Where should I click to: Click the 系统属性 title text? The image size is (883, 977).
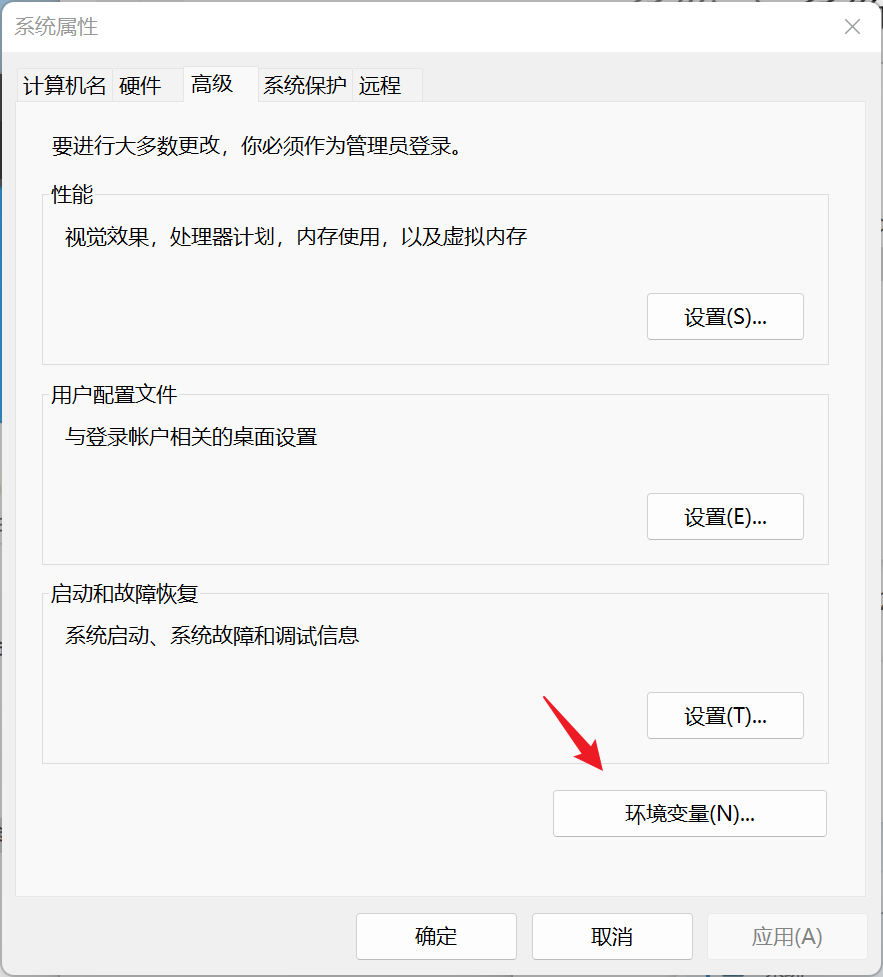(x=56, y=27)
